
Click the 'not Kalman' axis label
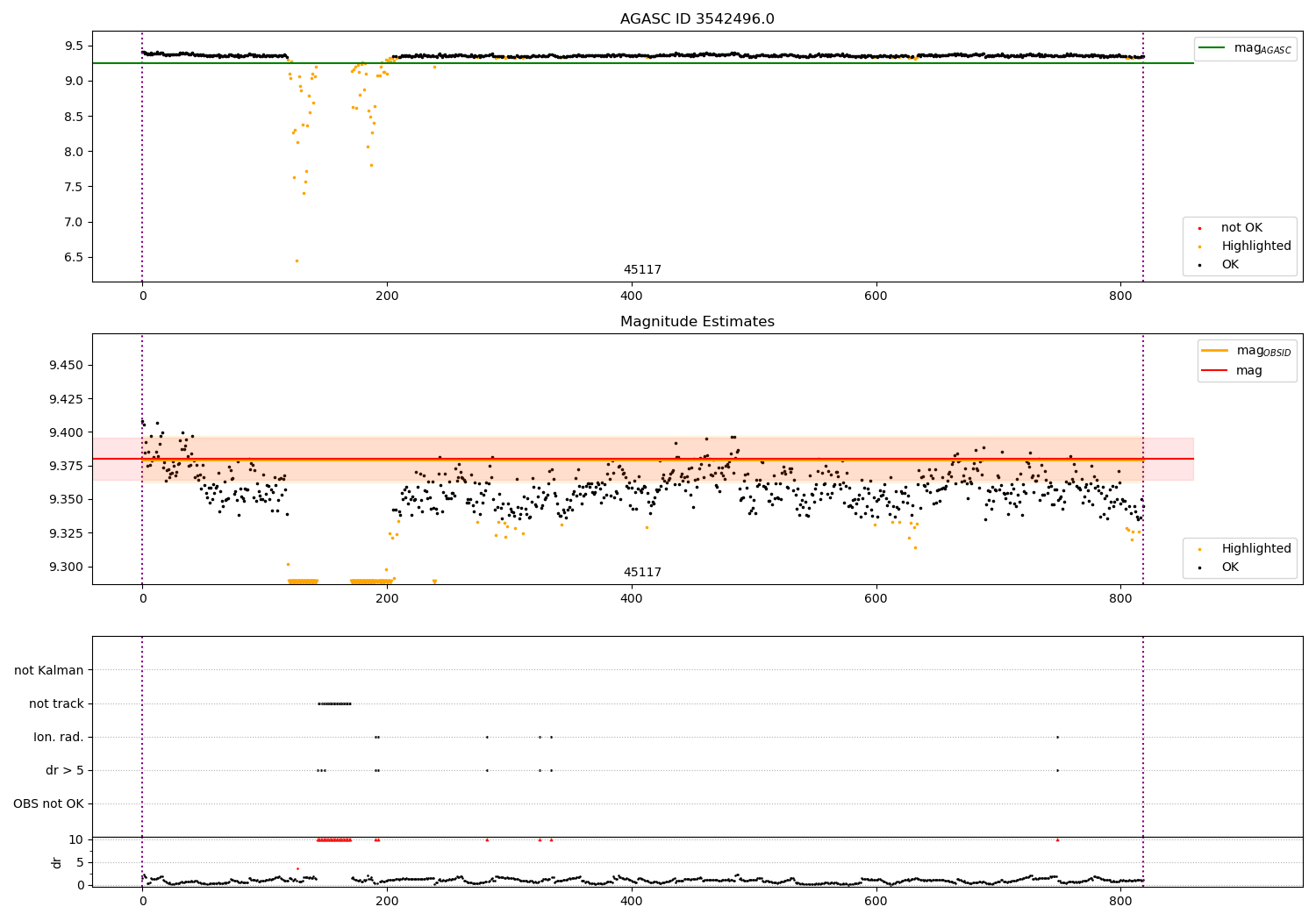(x=49, y=670)
